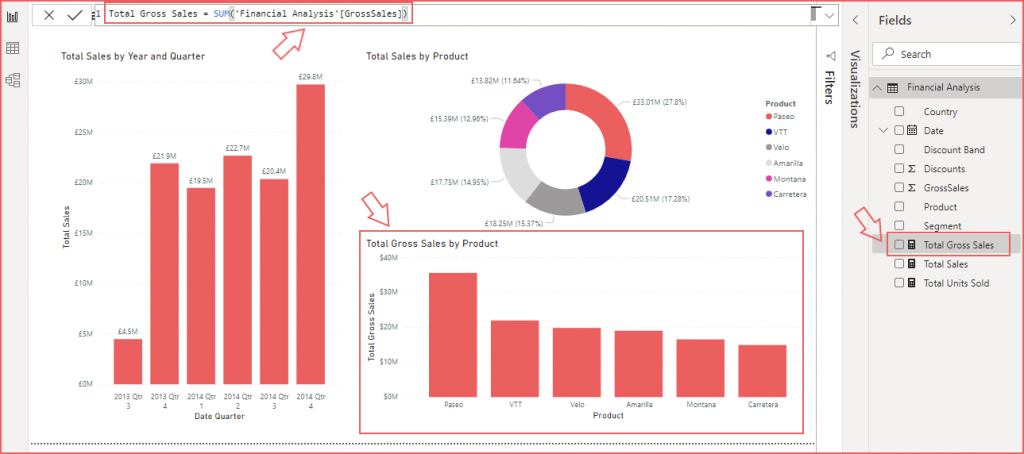Open the Visualizations pane
Viewport: 1024px width, 454px height.
coord(855,89)
